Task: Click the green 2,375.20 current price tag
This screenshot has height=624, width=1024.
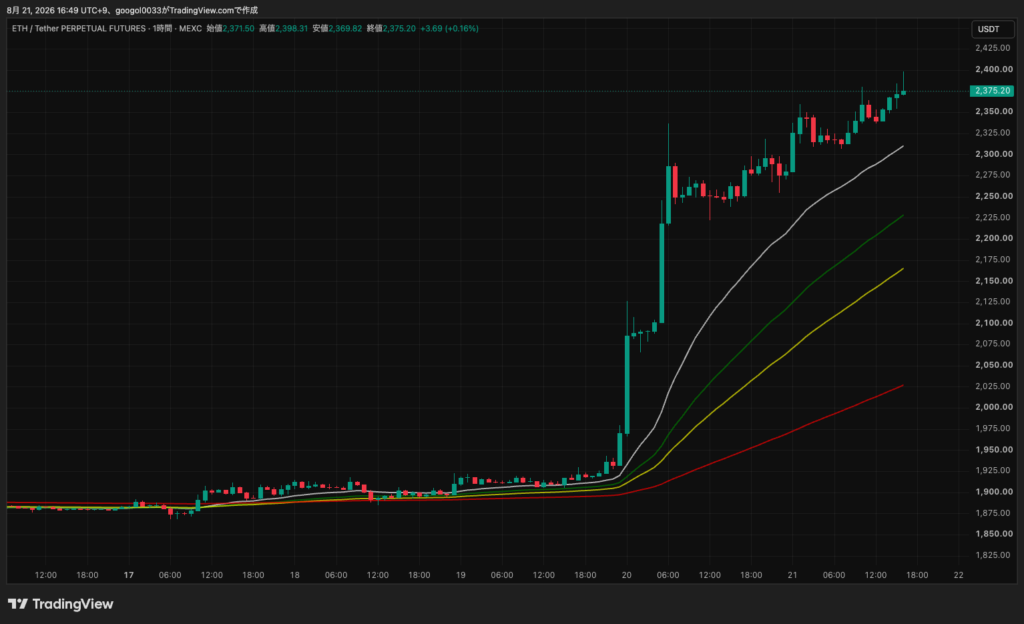Action: (x=992, y=91)
